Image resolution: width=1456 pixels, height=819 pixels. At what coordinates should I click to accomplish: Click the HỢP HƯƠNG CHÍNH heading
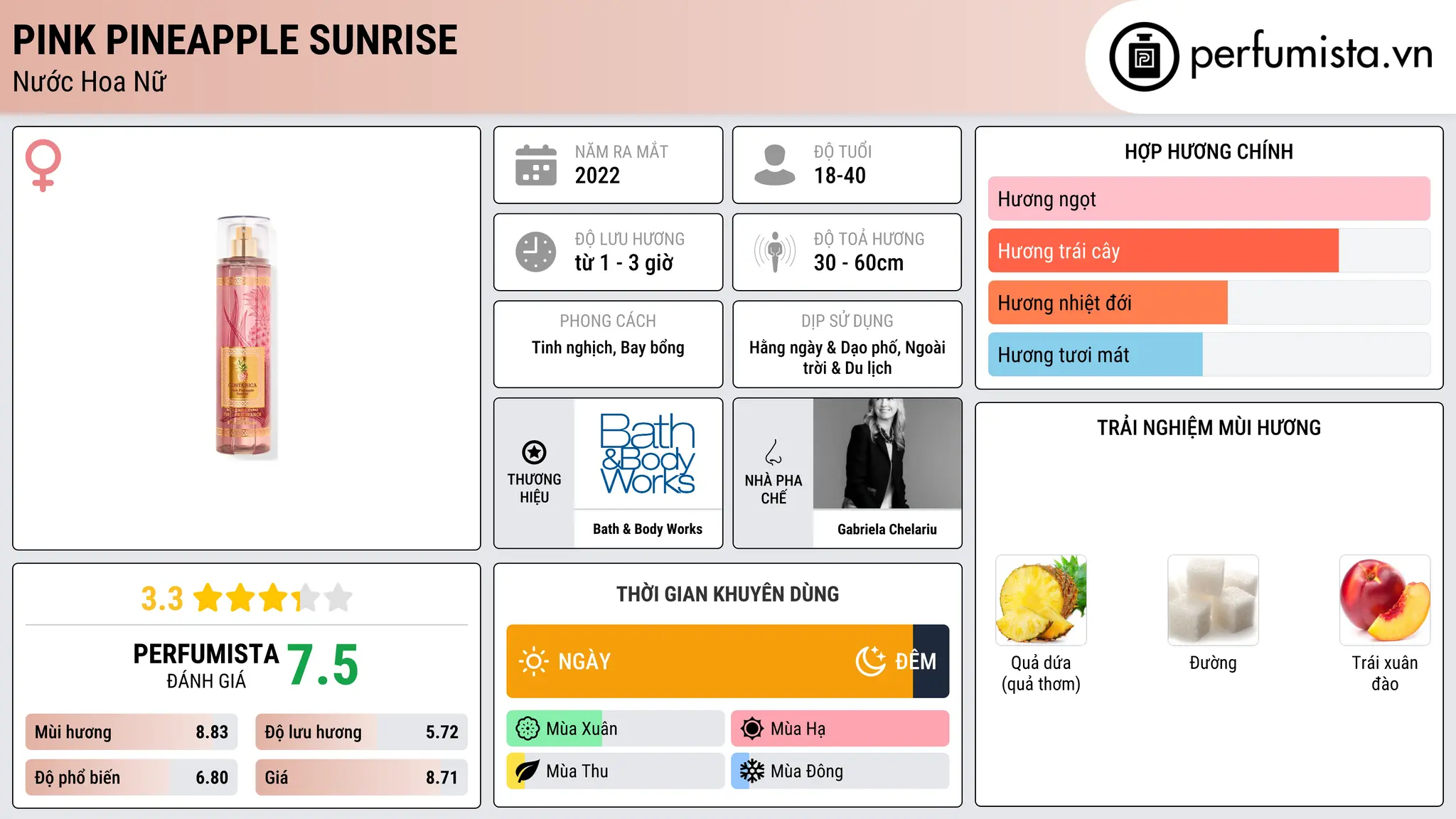point(1209,151)
